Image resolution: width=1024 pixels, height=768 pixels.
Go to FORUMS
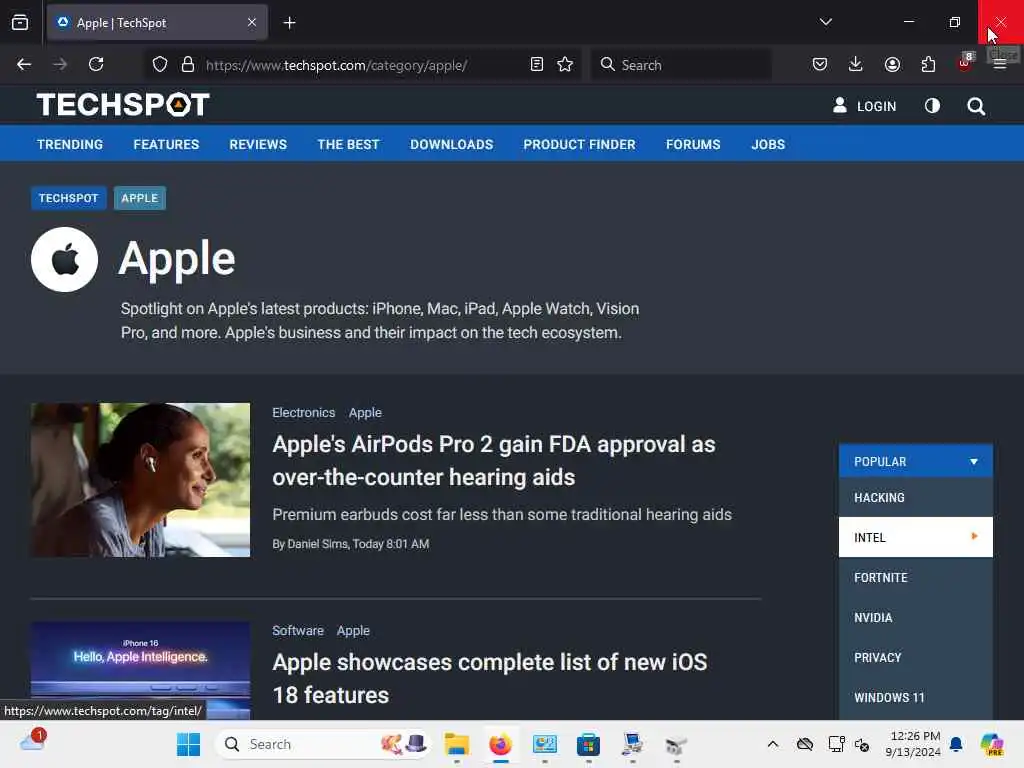693,144
